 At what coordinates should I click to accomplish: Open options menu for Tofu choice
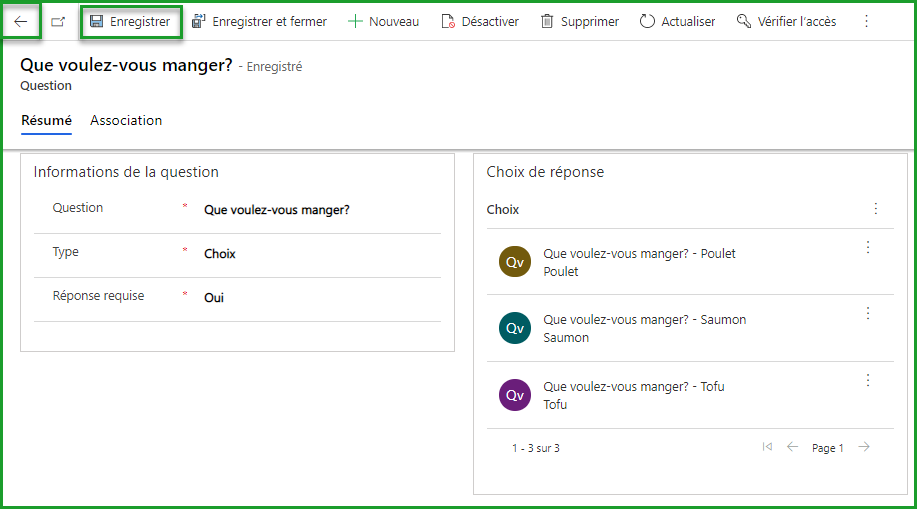[867, 380]
